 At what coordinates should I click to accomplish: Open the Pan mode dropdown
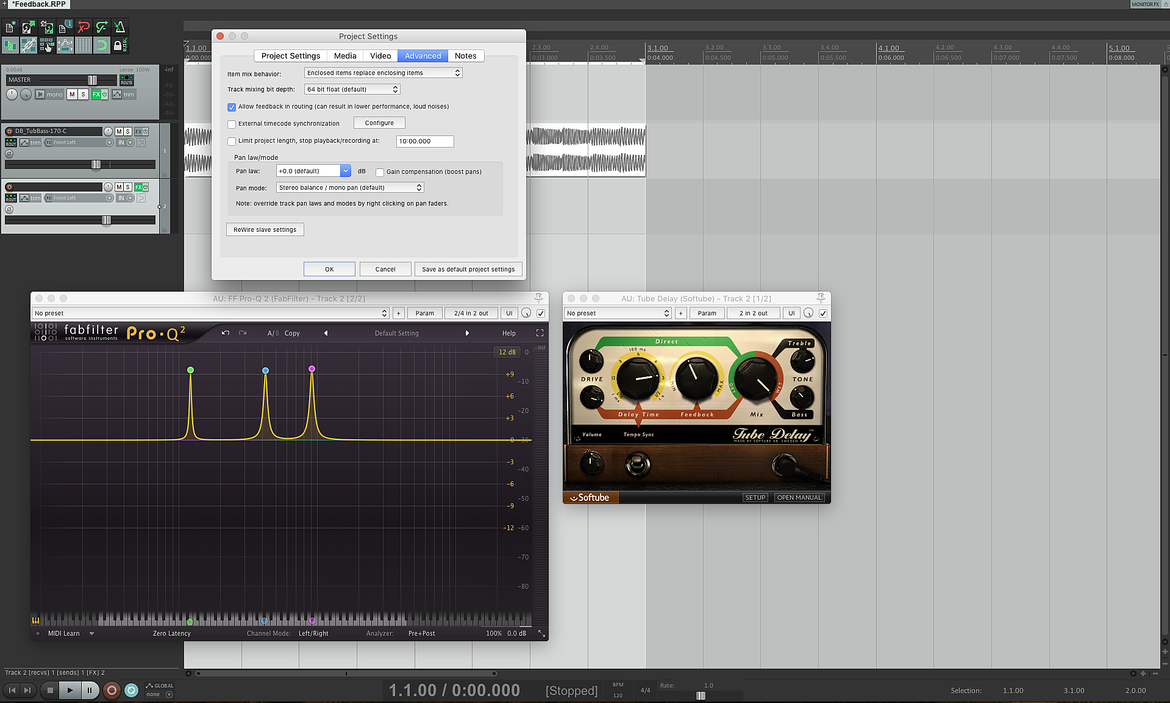[350, 187]
